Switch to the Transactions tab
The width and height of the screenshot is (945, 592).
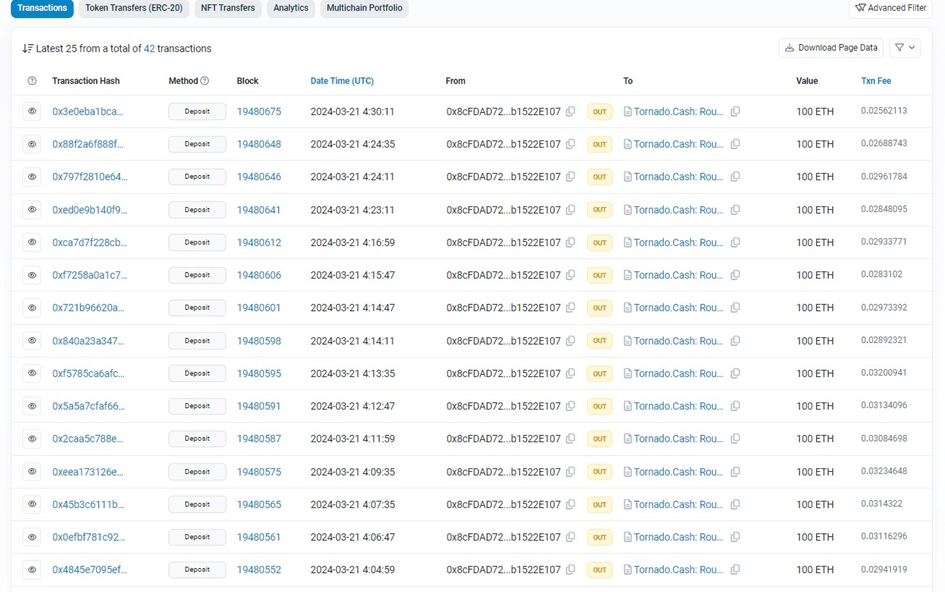point(42,8)
